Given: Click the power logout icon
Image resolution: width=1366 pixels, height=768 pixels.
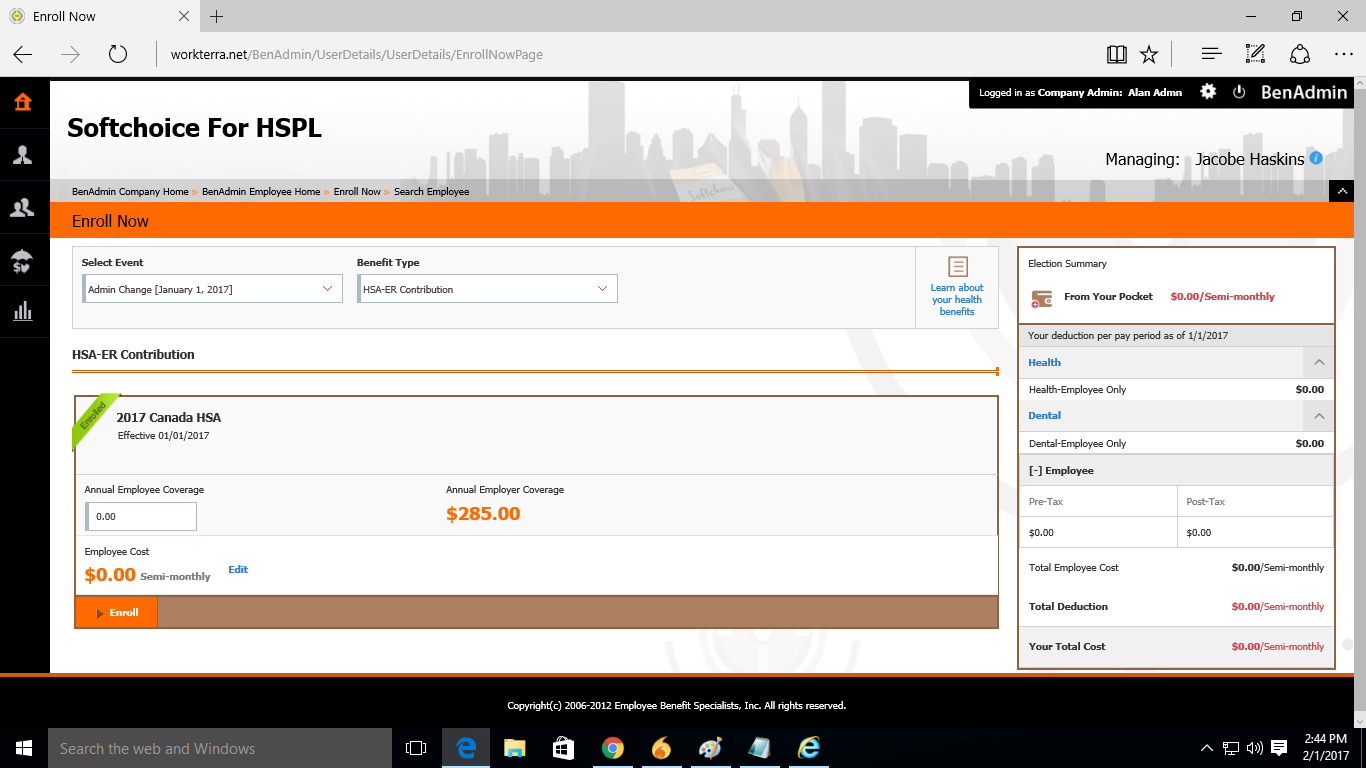Looking at the screenshot, I should 1239,92.
